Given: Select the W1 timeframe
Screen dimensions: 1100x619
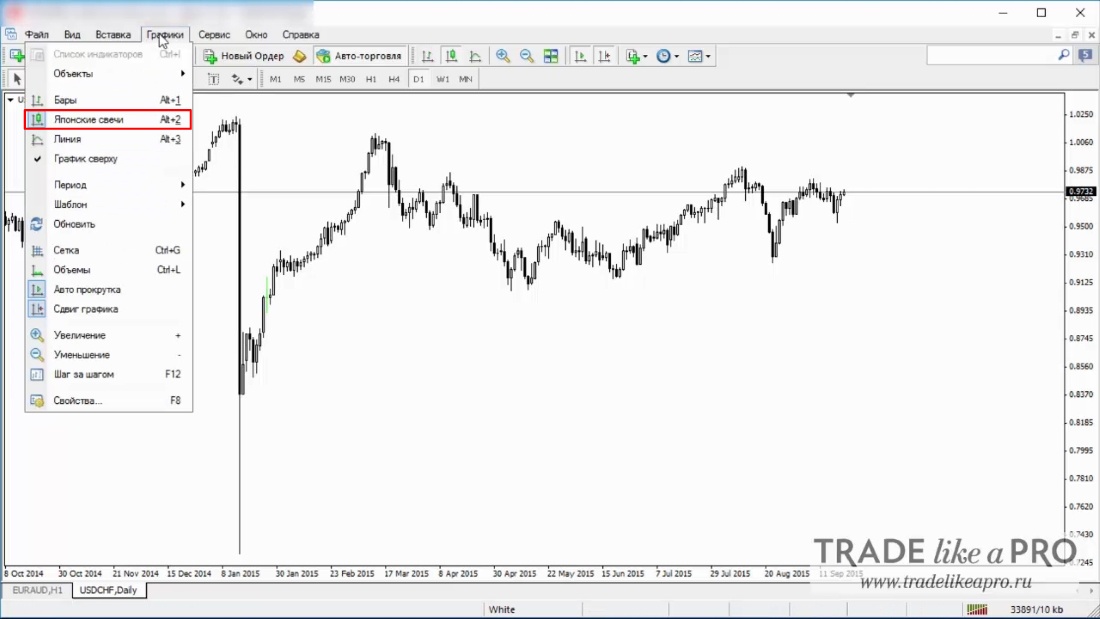Looking at the screenshot, I should click(x=443, y=79).
